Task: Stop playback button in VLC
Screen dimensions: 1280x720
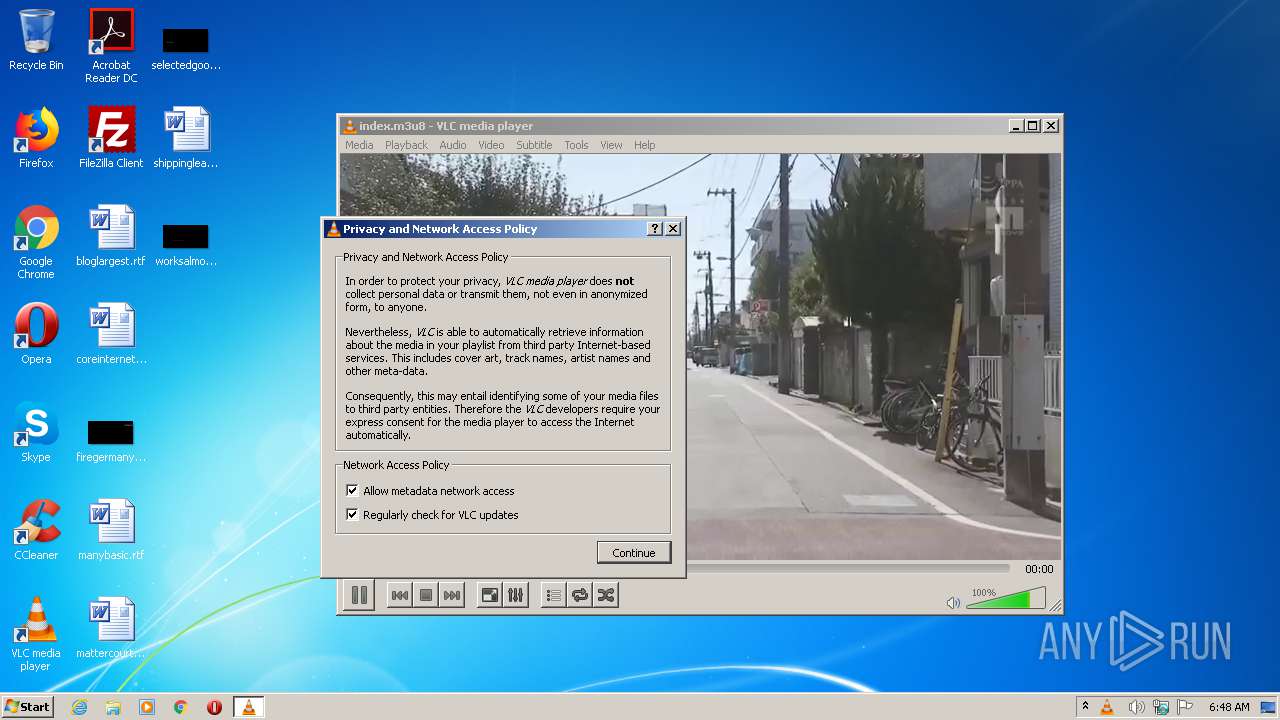Action: 426,595
